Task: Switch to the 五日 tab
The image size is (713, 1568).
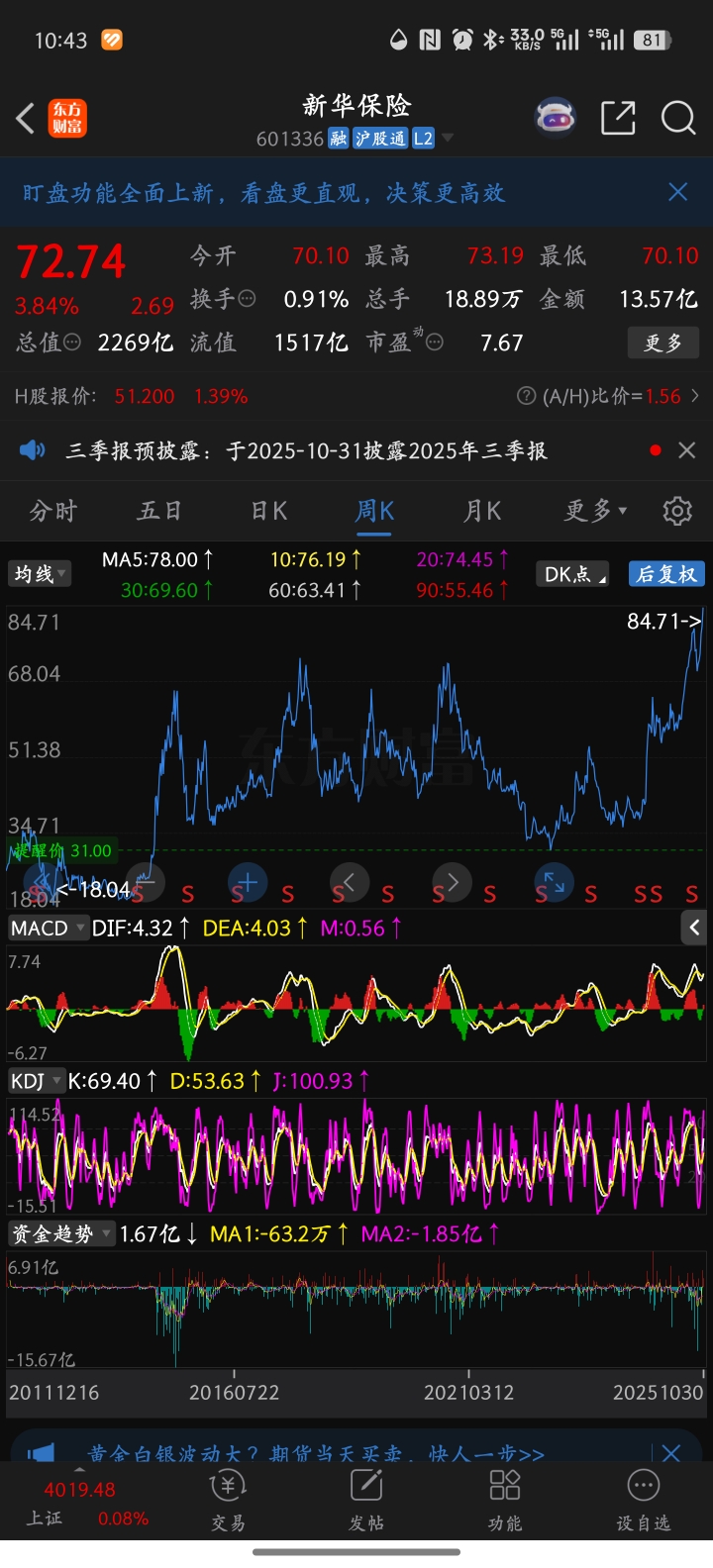Action: 160,511
